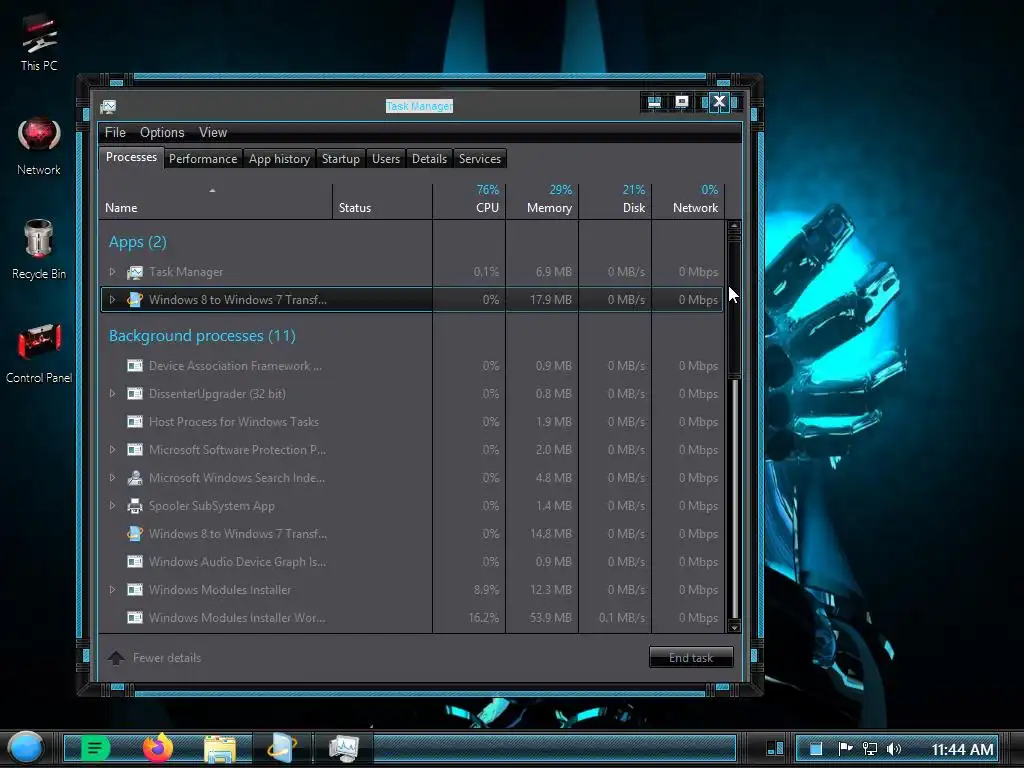Click the transformation pack taskbar icon
This screenshot has width=1024, height=768.
[282, 748]
